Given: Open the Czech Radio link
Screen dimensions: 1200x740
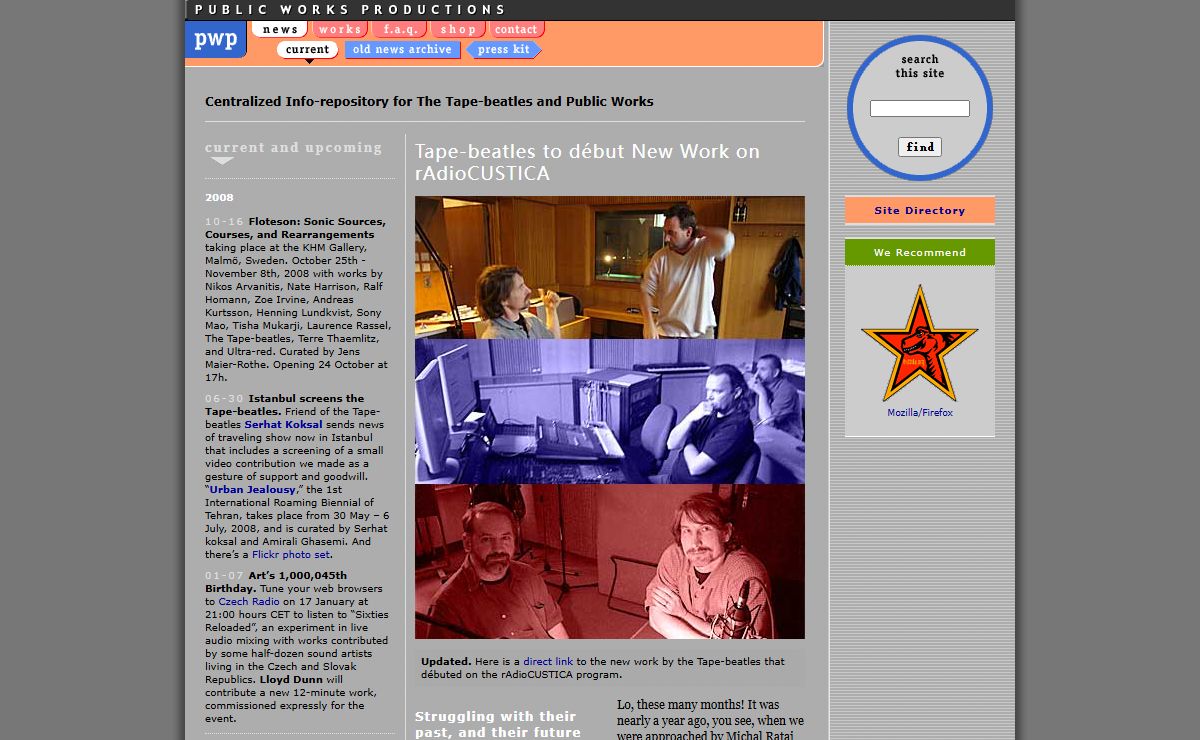Looking at the screenshot, I should [249, 601].
